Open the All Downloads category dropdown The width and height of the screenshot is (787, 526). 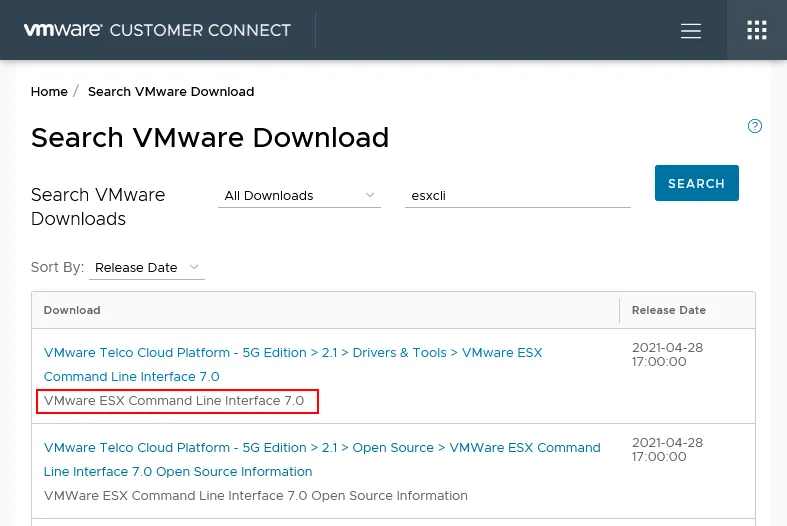(299, 196)
